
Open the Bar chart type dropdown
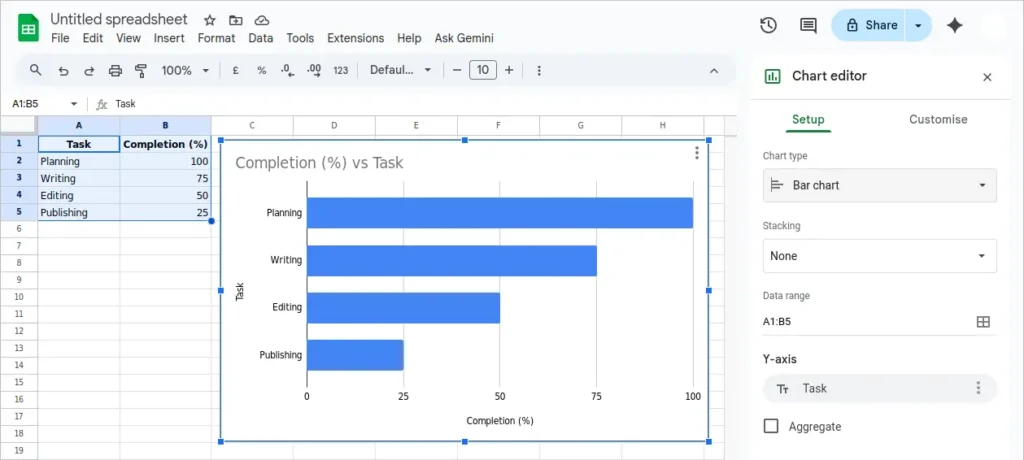coord(880,185)
